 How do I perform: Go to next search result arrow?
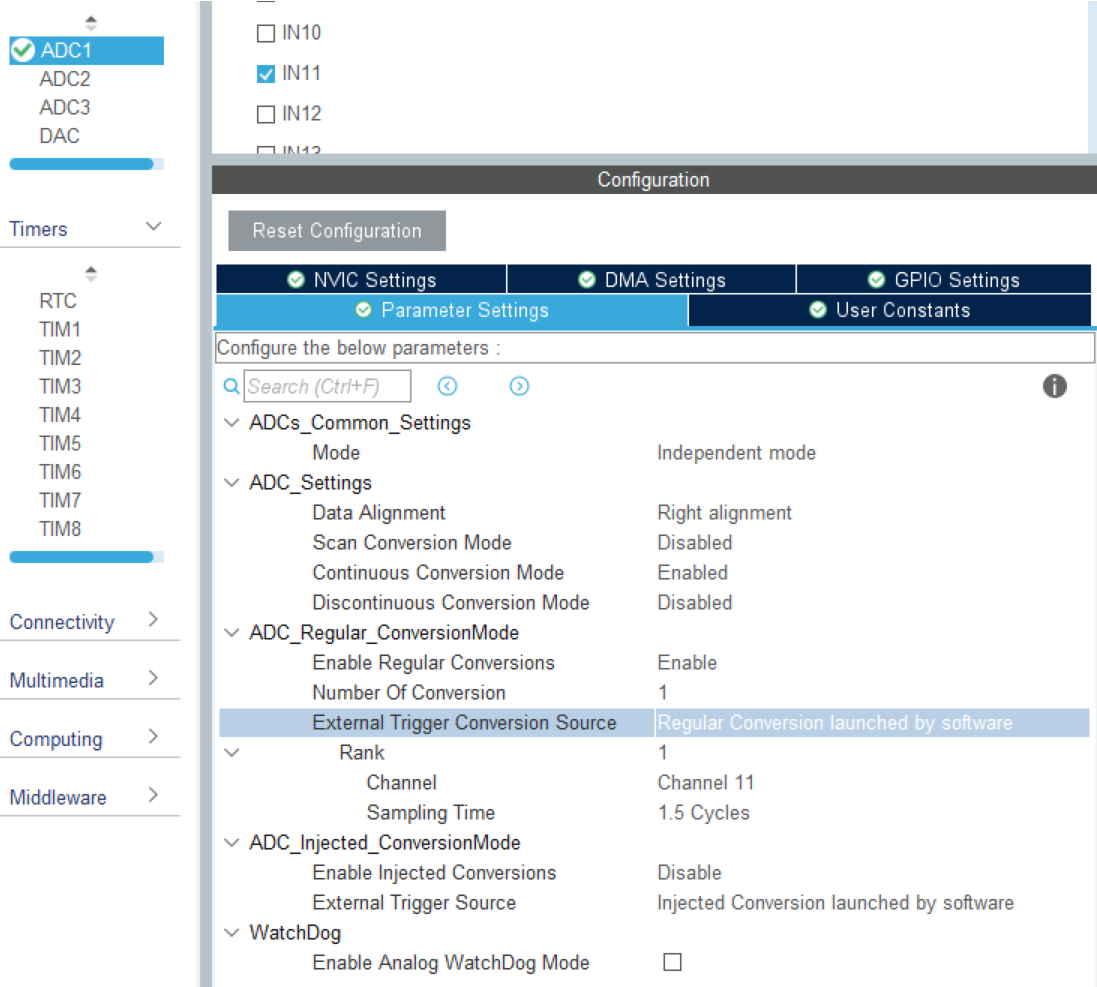[519, 386]
